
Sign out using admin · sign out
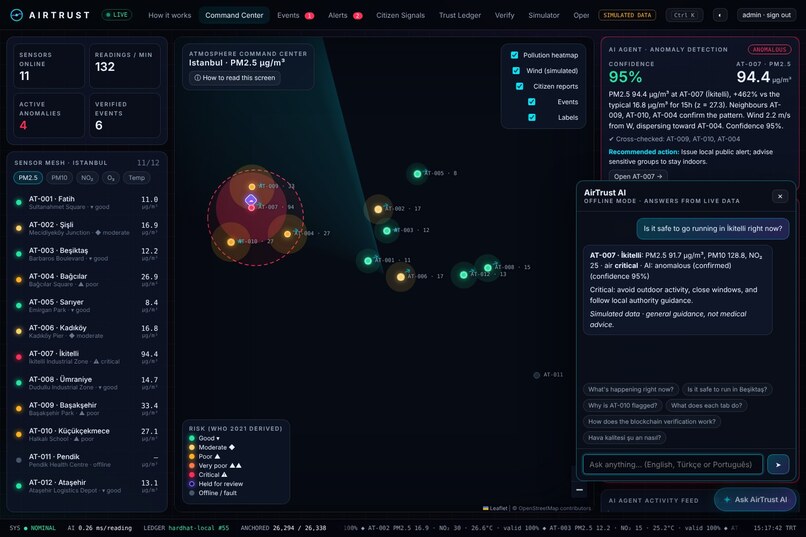pyautogui.click(x=766, y=15)
